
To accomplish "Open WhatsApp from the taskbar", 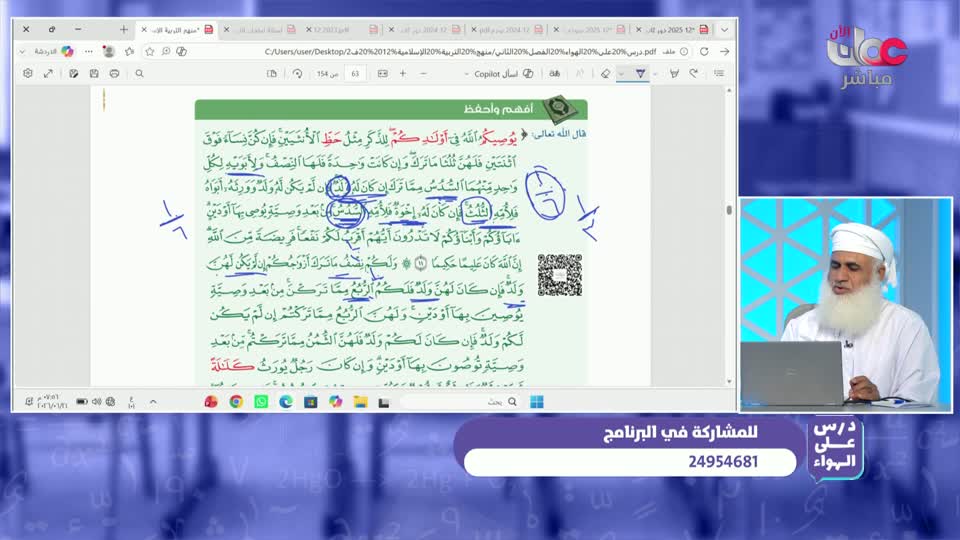I will click(x=261, y=402).
